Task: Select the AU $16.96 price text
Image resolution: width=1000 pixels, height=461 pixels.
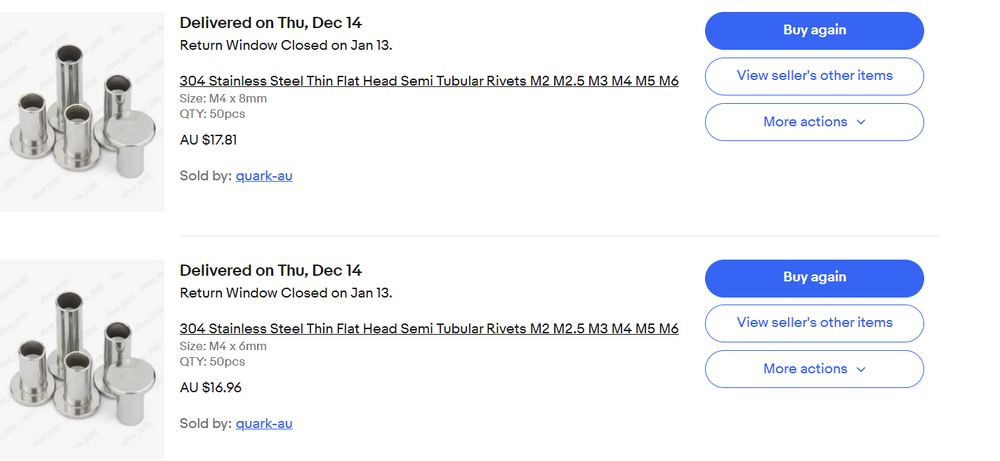Action: pyautogui.click(x=210, y=387)
